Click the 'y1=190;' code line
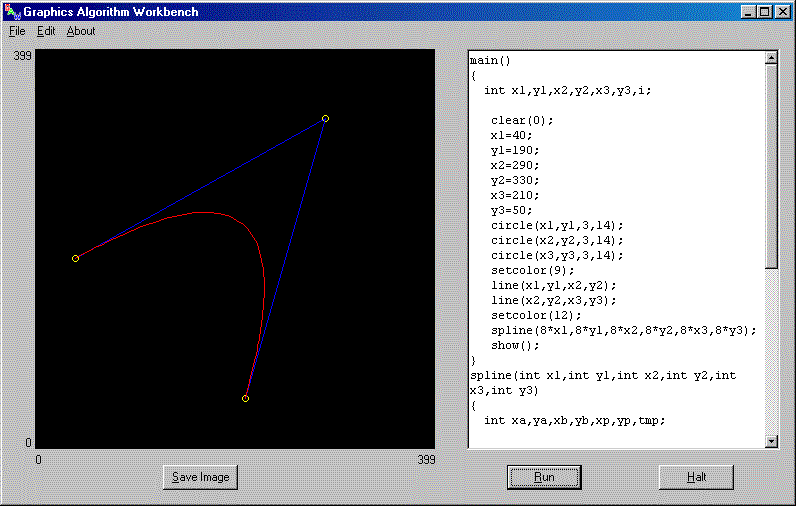Image resolution: width=796 pixels, height=506 pixels. click(515, 151)
